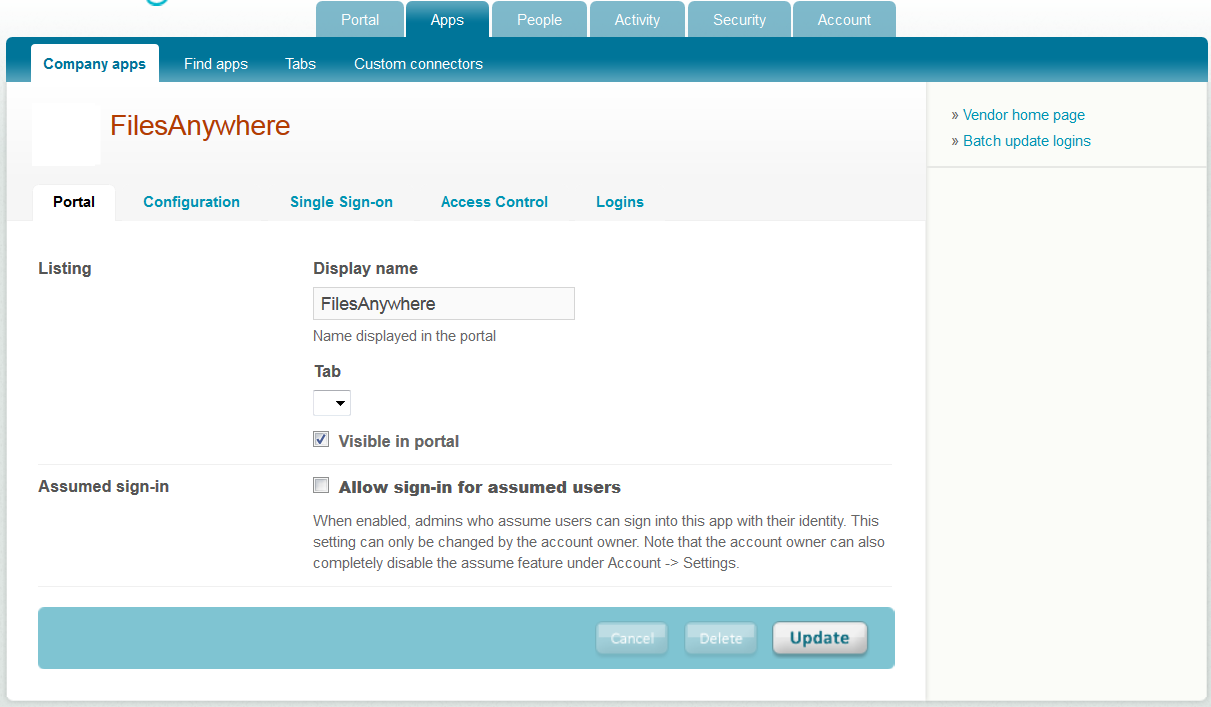Open the Vendor home page link
Screen dimensions: 1211x707
tap(1024, 115)
